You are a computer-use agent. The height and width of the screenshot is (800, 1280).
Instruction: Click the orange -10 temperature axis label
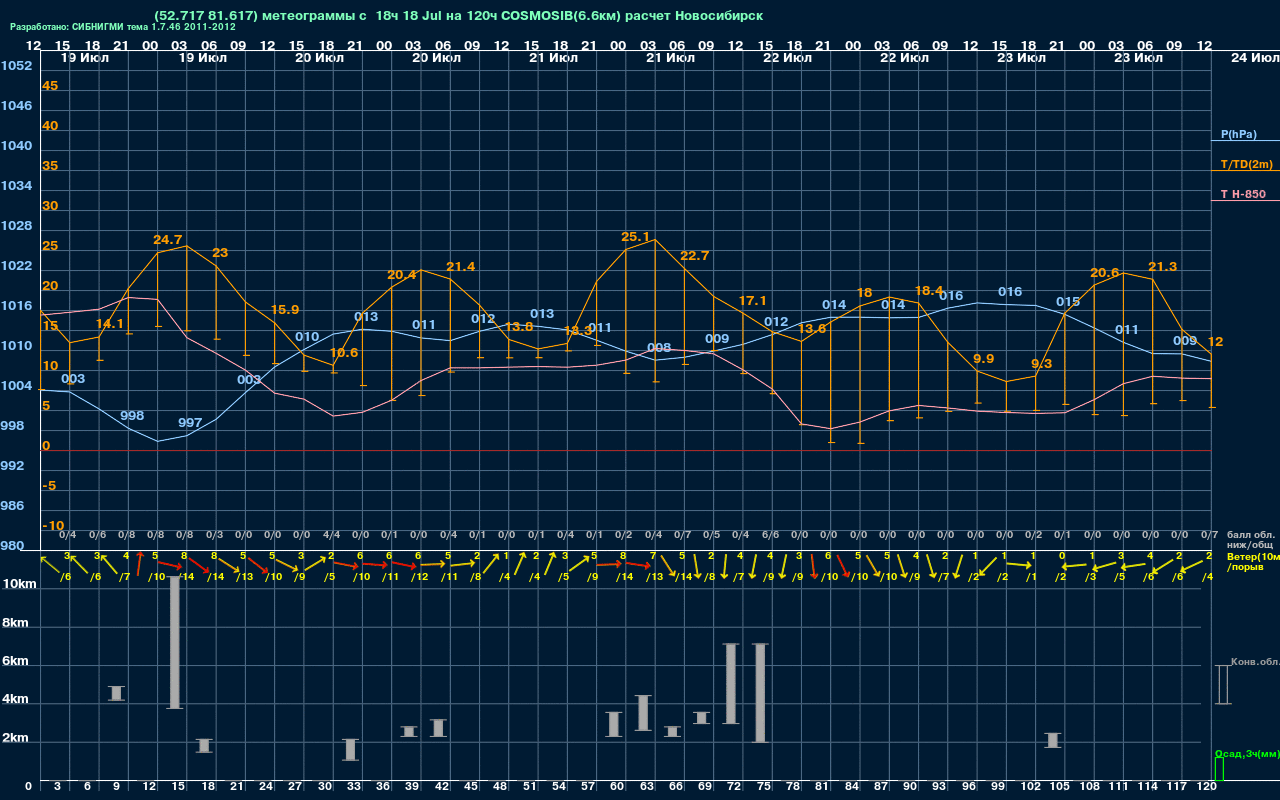54,526
